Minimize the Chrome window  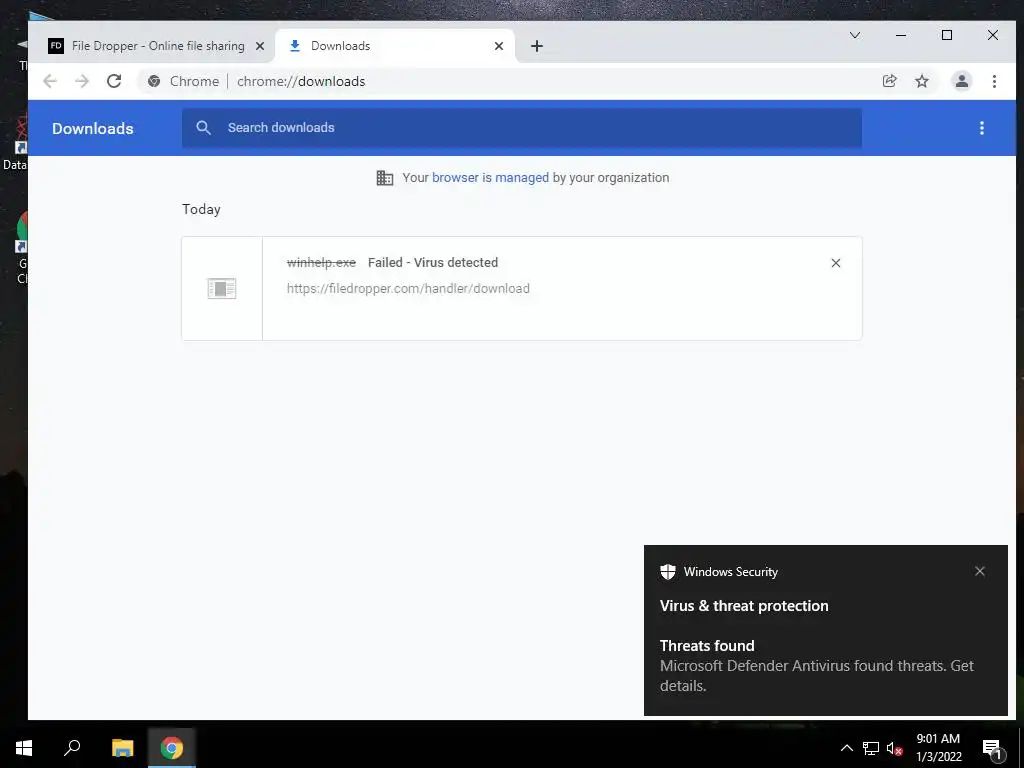901,35
